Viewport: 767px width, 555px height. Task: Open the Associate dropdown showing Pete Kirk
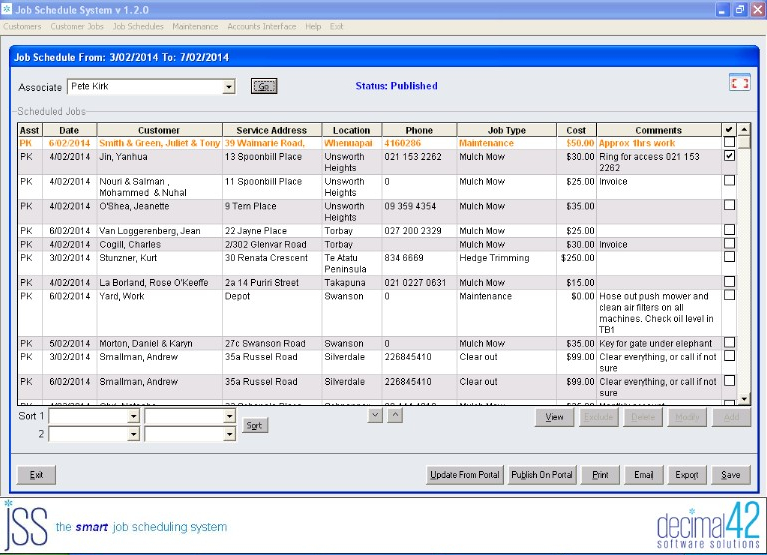point(228,87)
